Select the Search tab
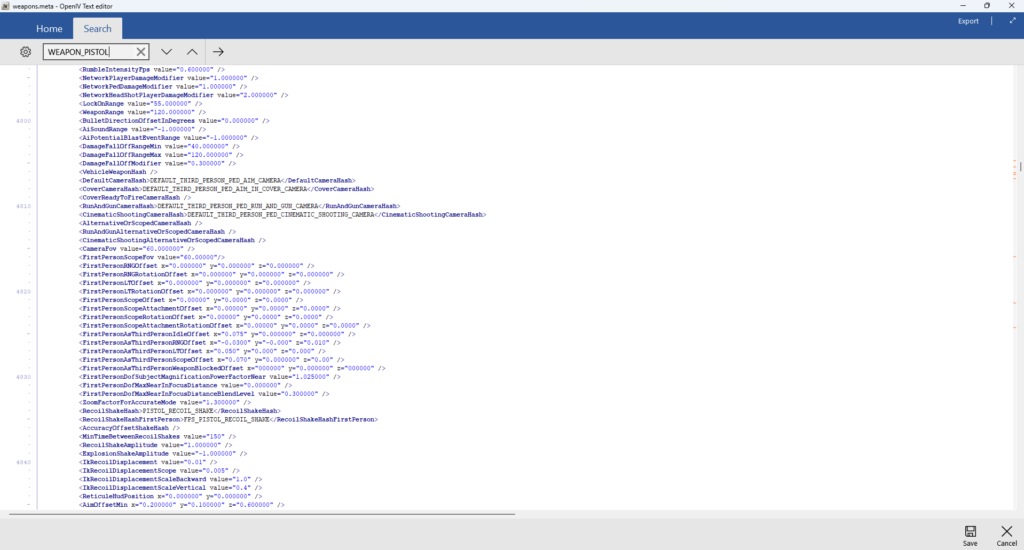Screen dimensions: 1024x550 point(97,29)
